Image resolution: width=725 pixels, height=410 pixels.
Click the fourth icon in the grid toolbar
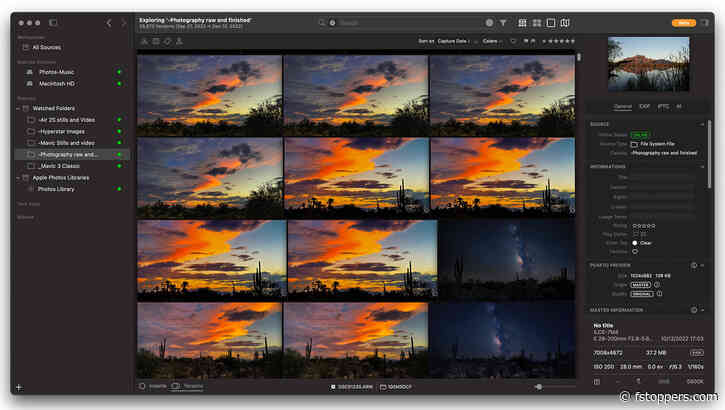pos(179,42)
